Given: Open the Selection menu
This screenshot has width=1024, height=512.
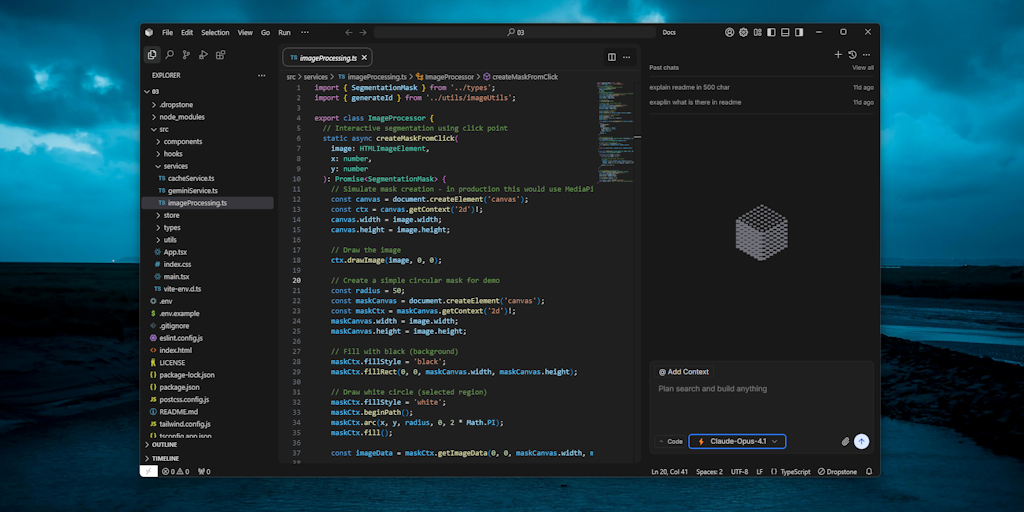Looking at the screenshot, I should [x=215, y=32].
